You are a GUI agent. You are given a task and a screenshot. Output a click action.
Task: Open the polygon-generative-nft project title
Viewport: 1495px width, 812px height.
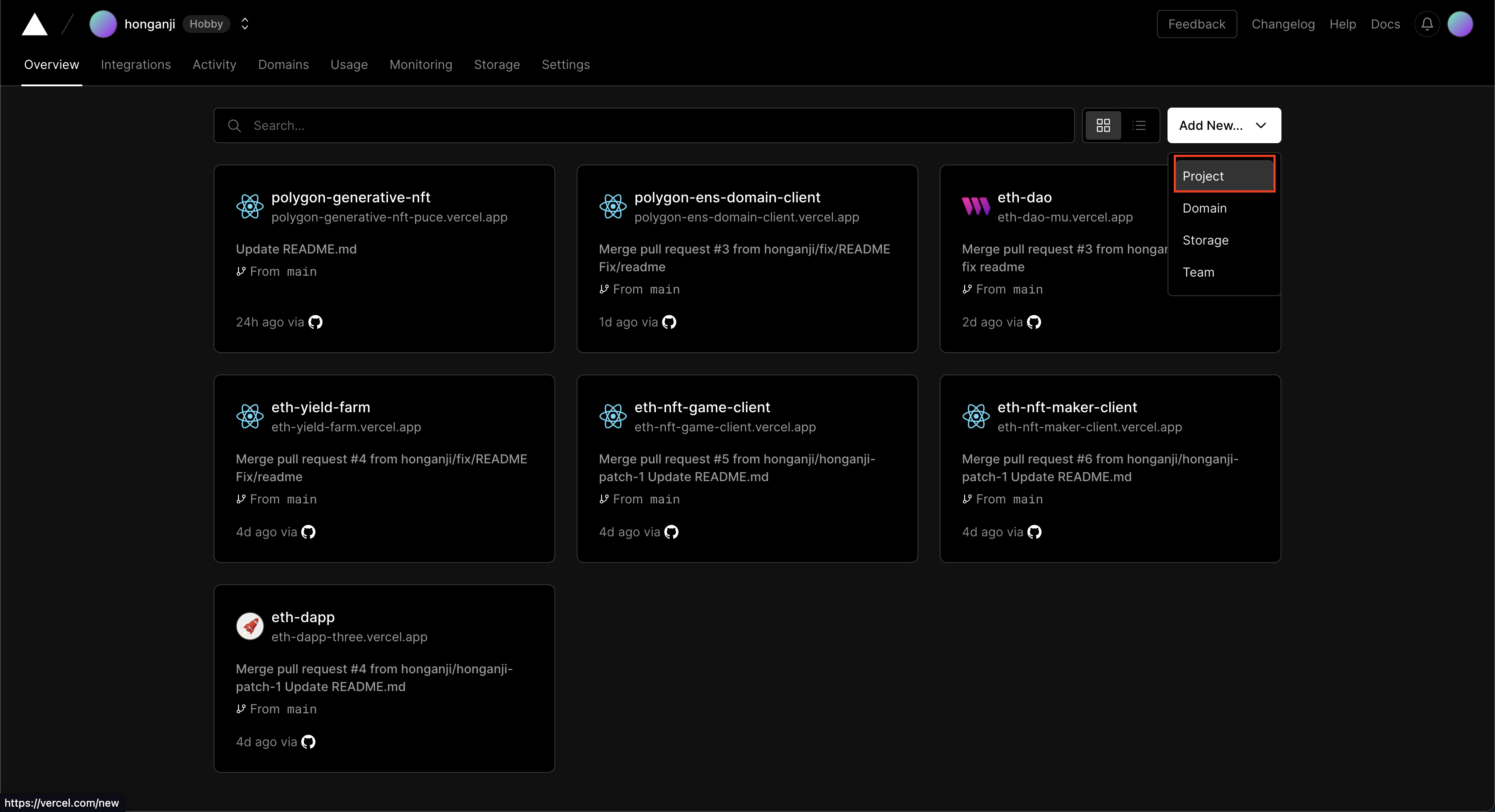pos(351,197)
